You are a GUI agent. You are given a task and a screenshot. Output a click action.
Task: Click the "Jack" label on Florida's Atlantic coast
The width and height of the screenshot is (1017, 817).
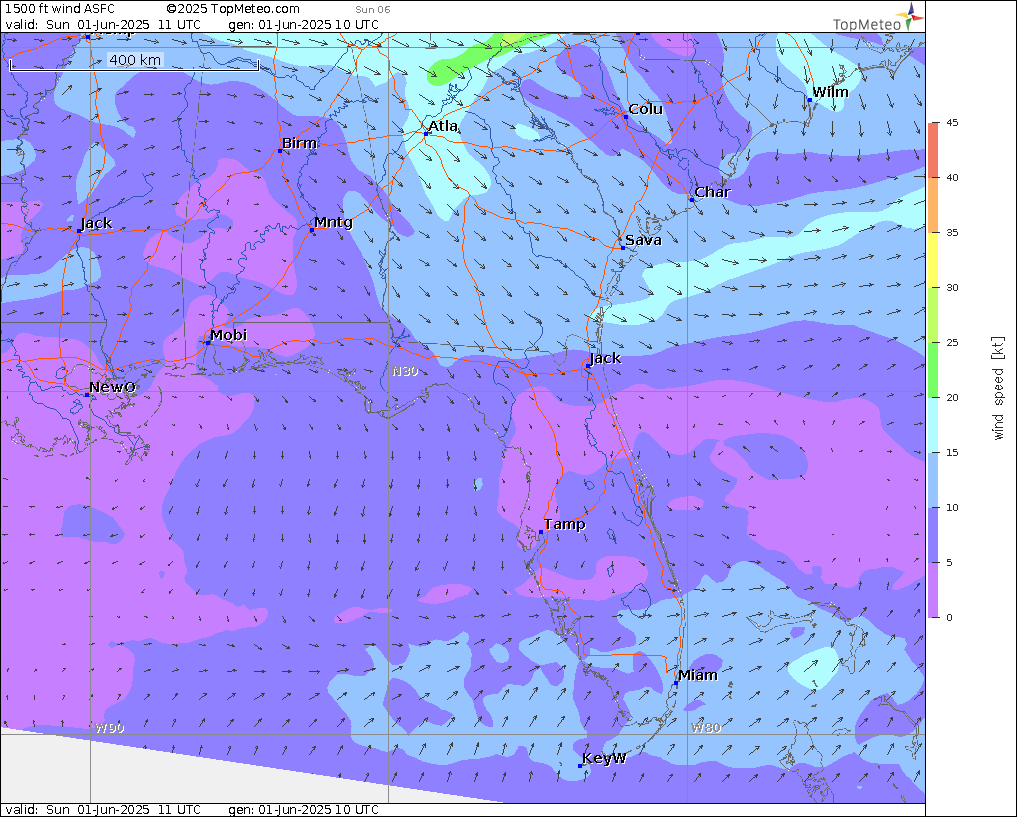pos(605,358)
